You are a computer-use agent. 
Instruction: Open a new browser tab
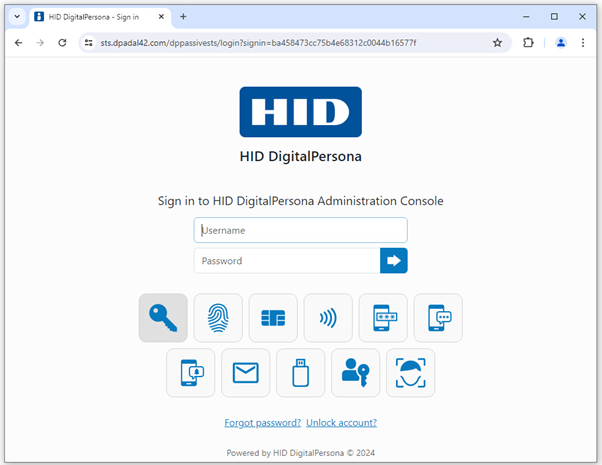point(183,17)
